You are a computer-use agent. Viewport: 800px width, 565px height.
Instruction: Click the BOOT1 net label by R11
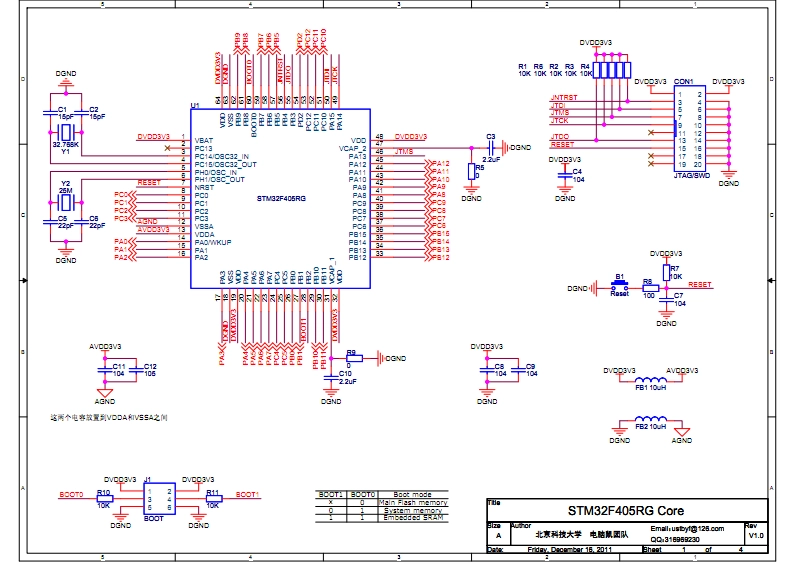tap(247, 495)
